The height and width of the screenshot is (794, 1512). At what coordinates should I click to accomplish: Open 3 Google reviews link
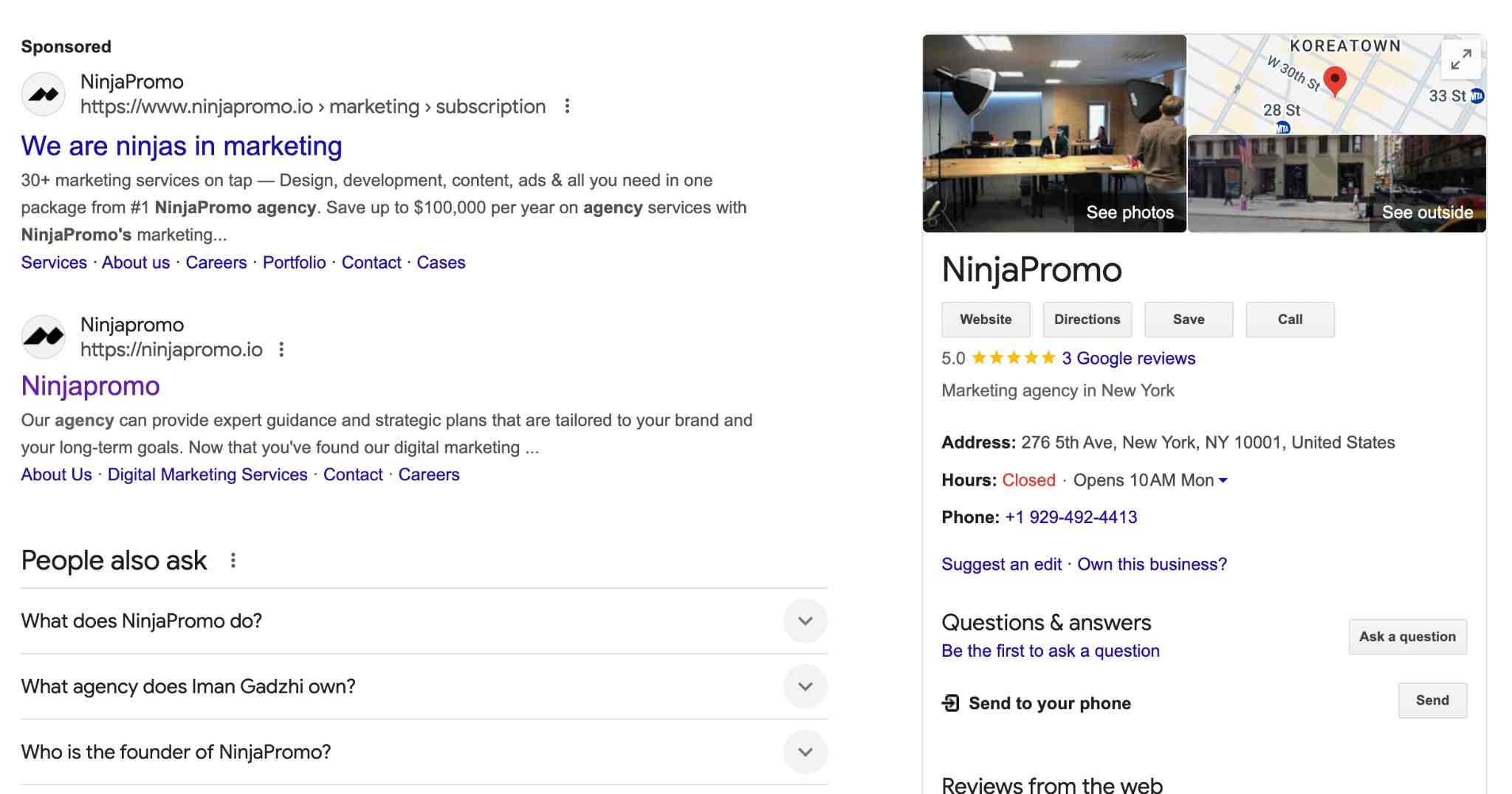coord(1129,359)
